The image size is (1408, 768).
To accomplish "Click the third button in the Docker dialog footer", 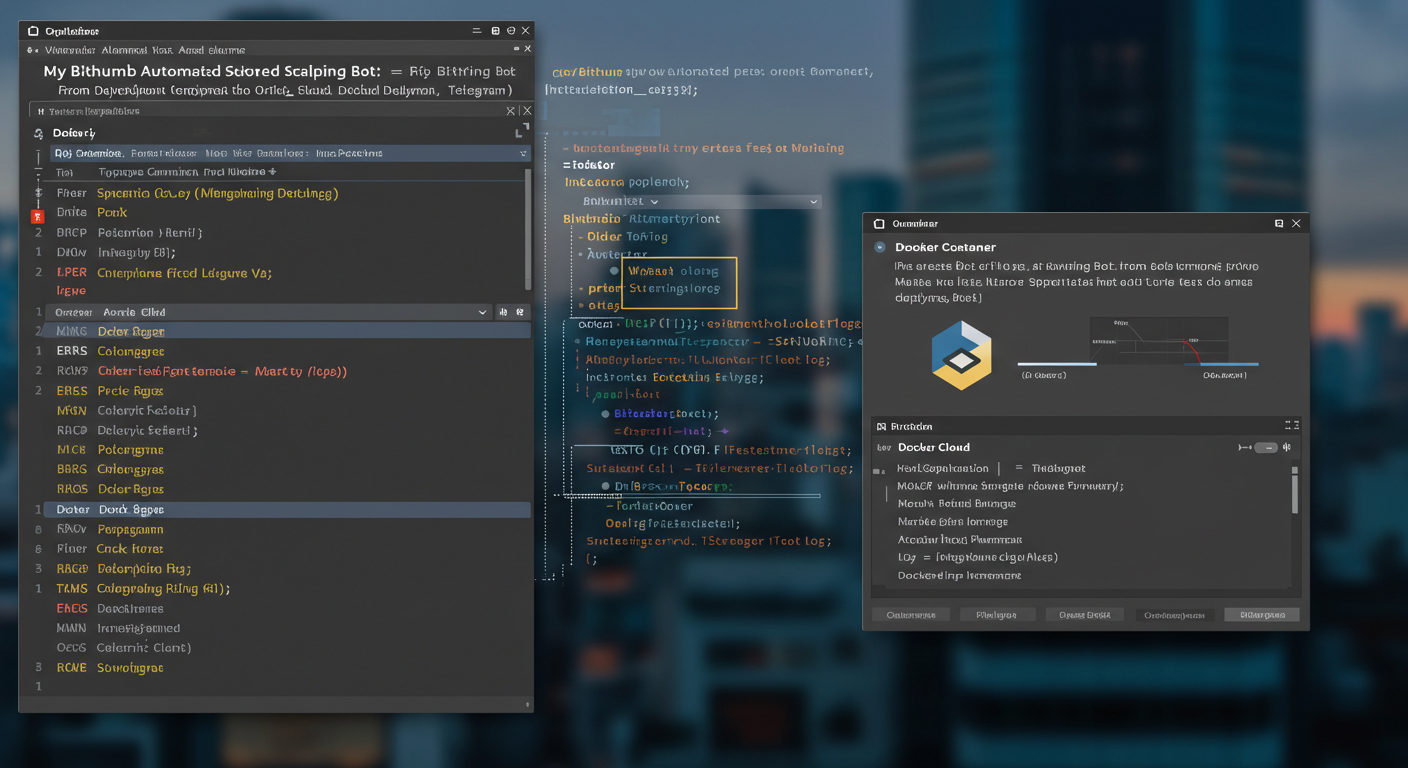I will [x=1085, y=615].
